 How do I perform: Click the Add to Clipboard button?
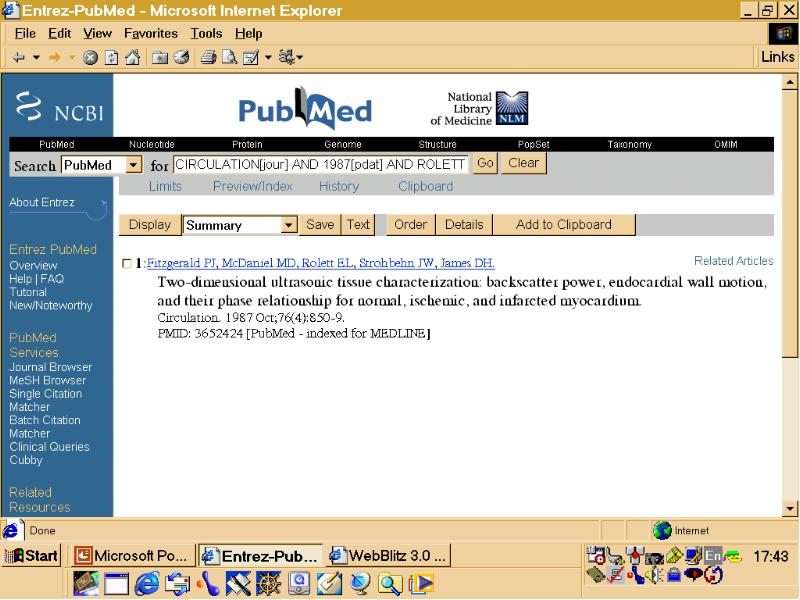[x=564, y=225]
